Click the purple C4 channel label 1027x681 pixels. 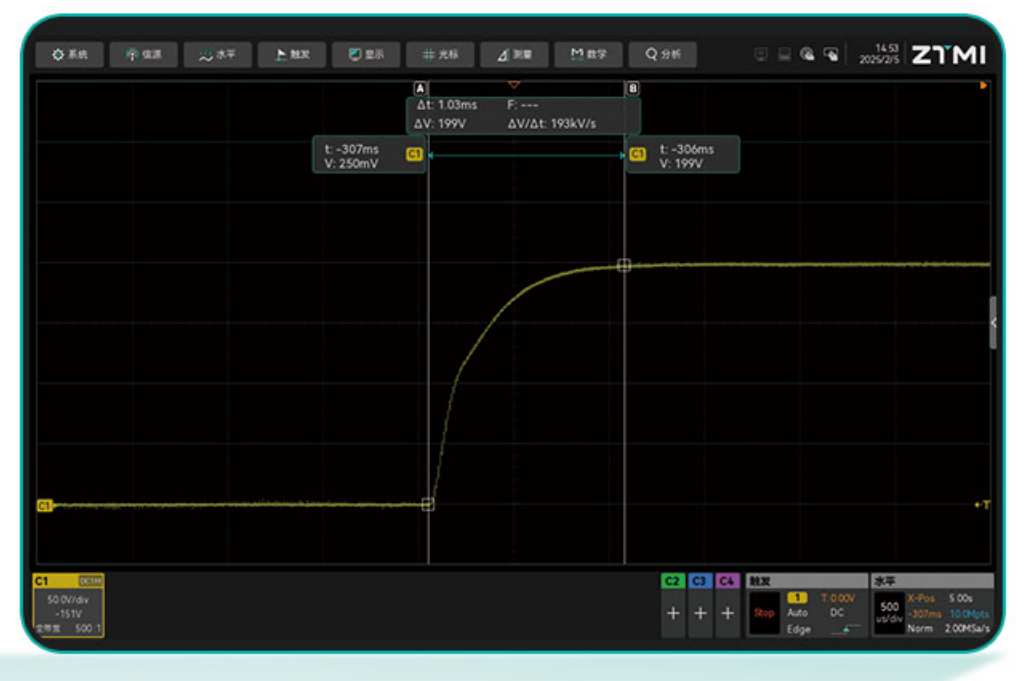(x=728, y=581)
